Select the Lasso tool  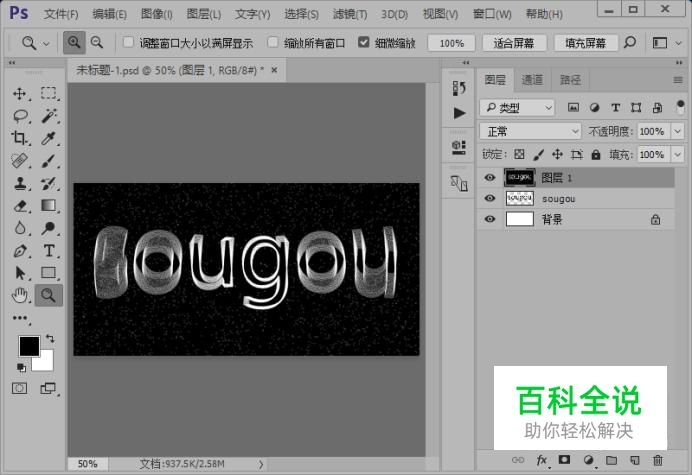pyautogui.click(x=20, y=116)
